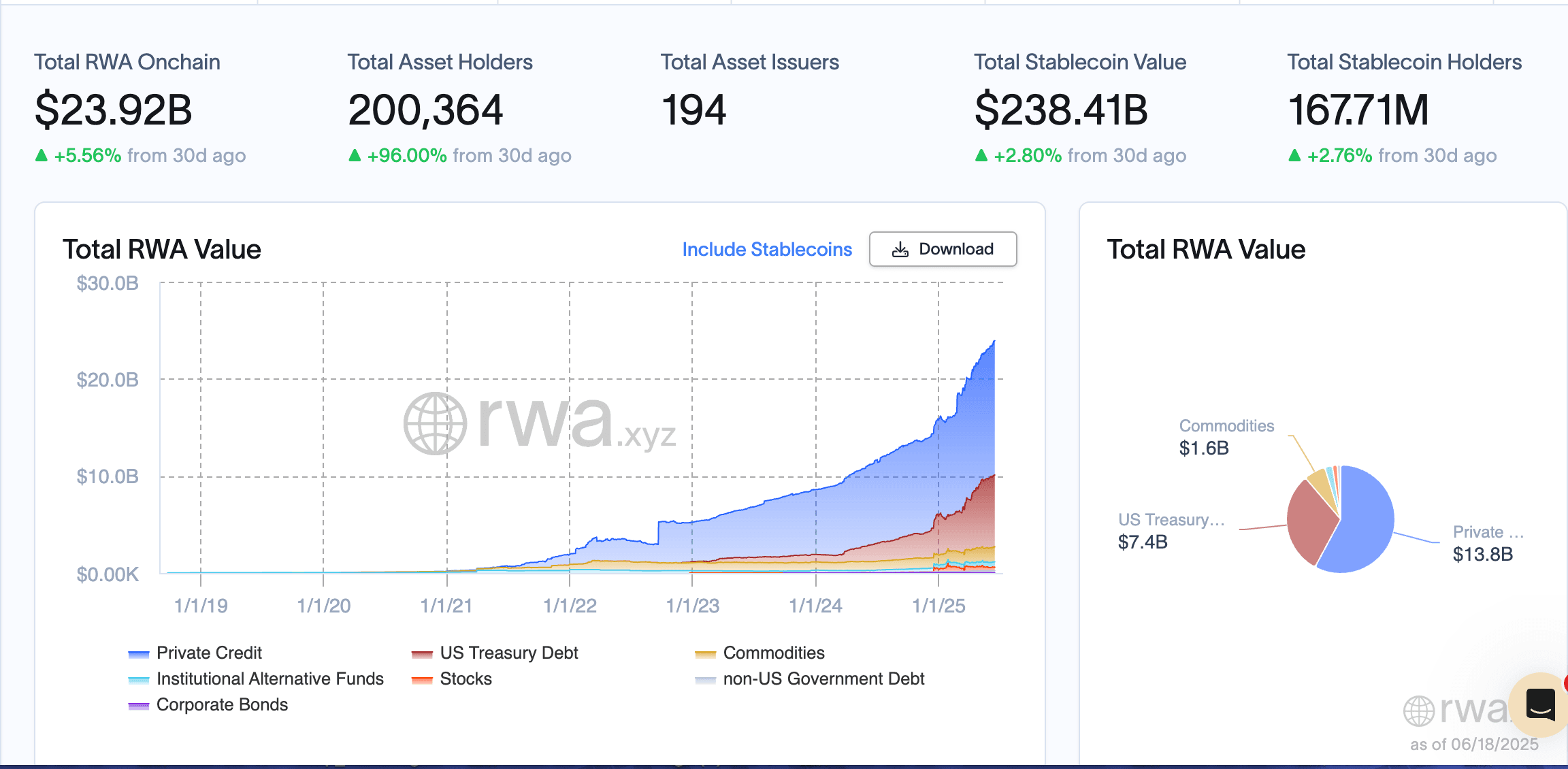
Task: Click the Include Stablecoins link
Action: (767, 250)
